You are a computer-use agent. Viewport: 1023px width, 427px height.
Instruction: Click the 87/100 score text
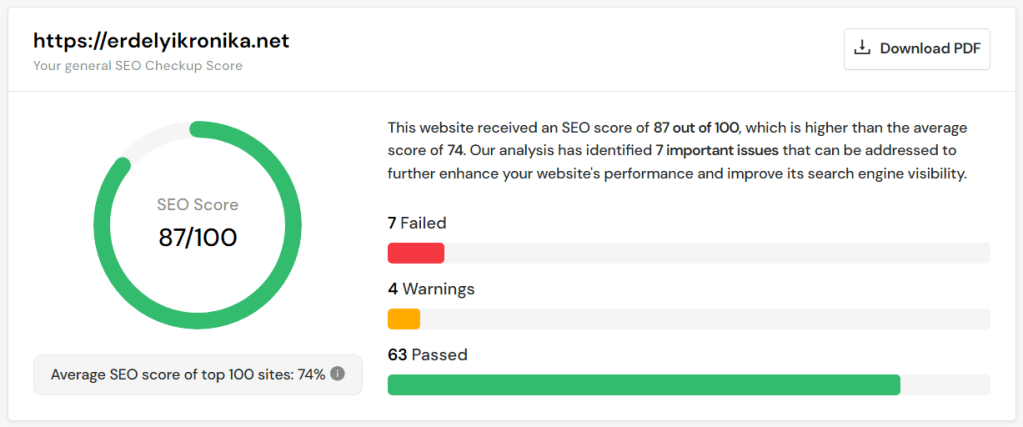pyautogui.click(x=198, y=238)
